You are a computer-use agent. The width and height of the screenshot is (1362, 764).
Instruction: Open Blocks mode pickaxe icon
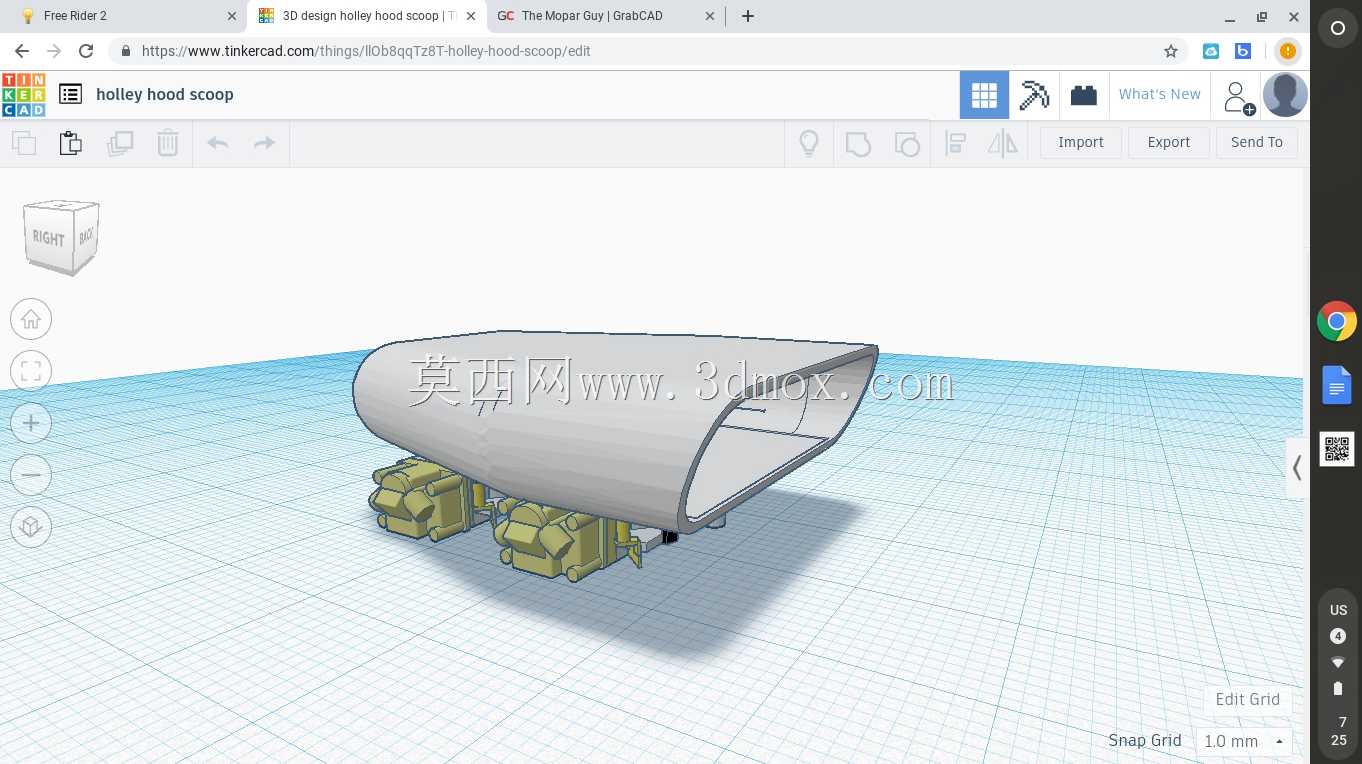coord(1034,95)
